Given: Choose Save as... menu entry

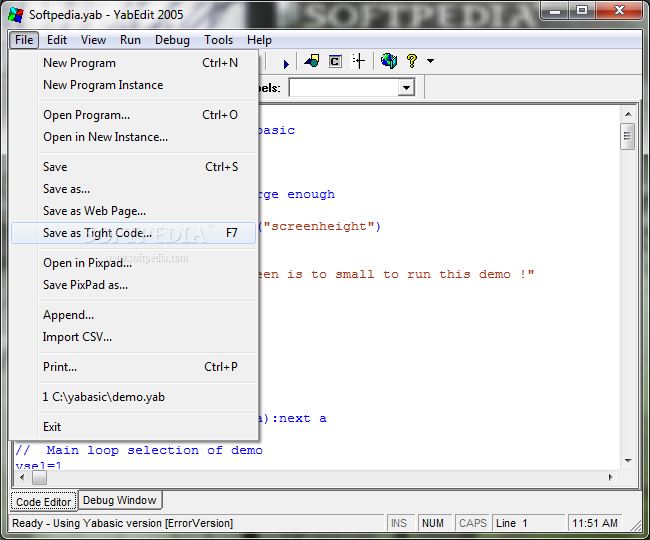Looking at the screenshot, I should point(133,189).
